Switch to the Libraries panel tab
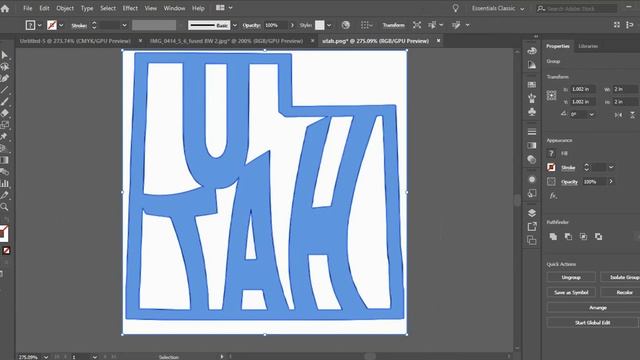640x360 pixels. (x=588, y=46)
